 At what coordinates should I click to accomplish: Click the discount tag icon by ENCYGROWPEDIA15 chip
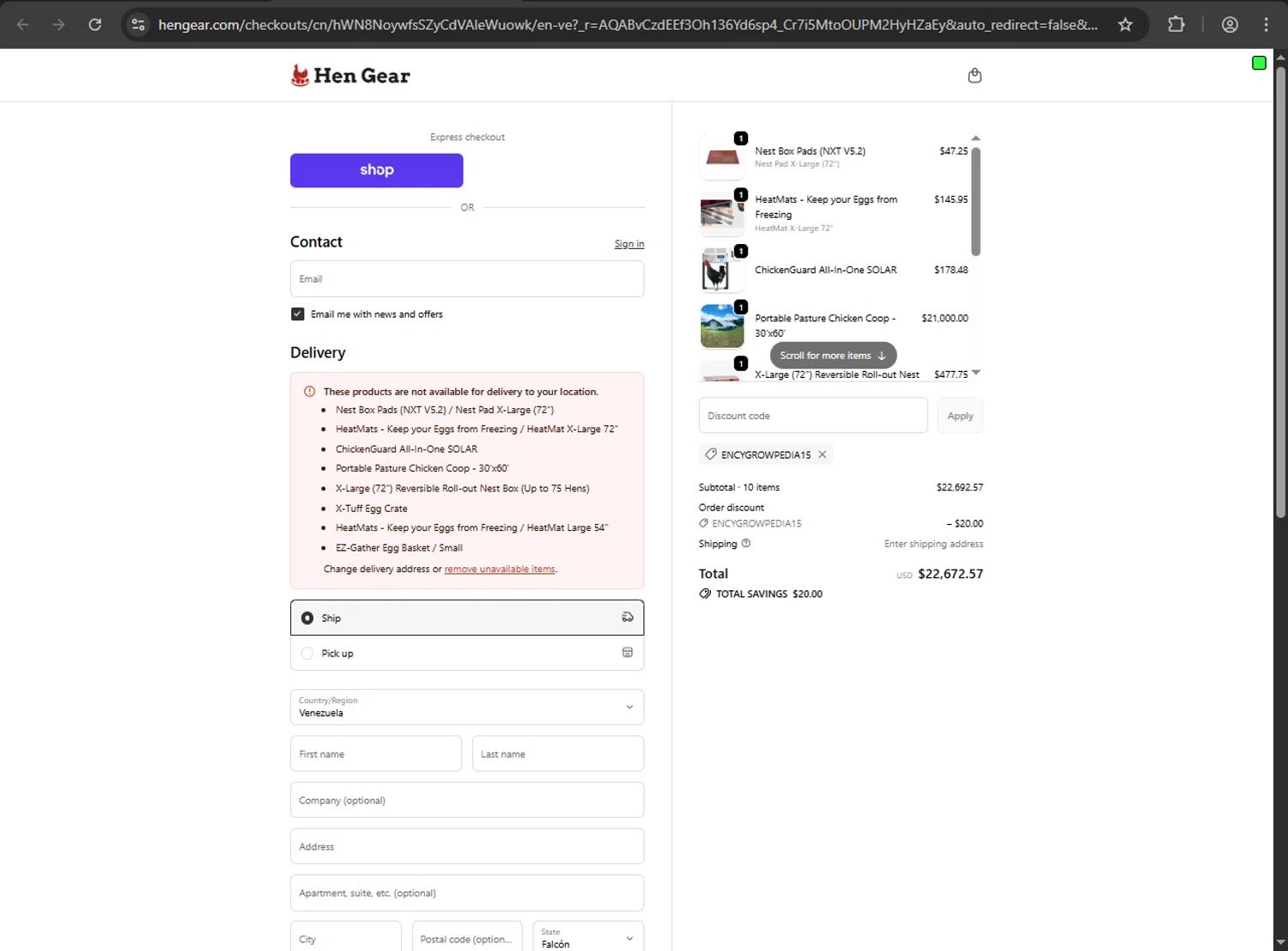pyautogui.click(x=710, y=454)
